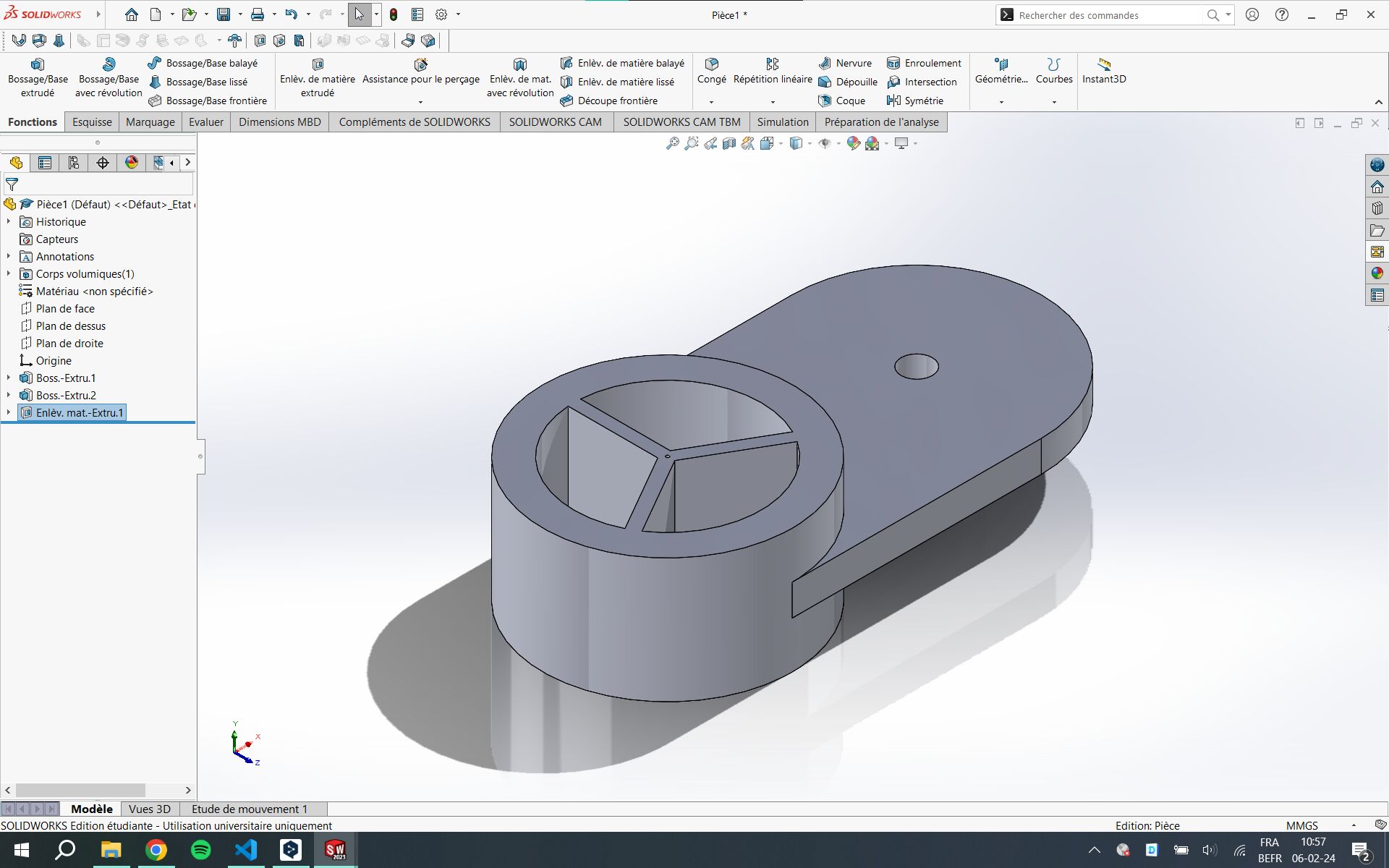Click the Print icon
Viewport: 1389px width, 868px height.
(257, 14)
